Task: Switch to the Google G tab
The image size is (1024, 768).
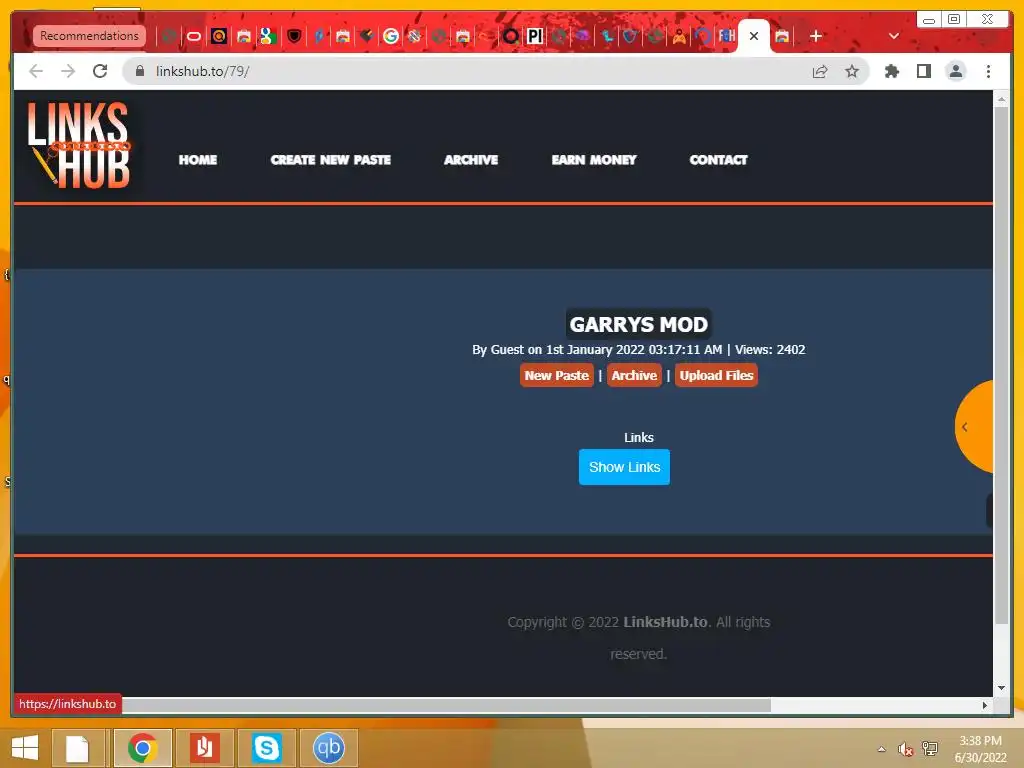Action: point(391,36)
